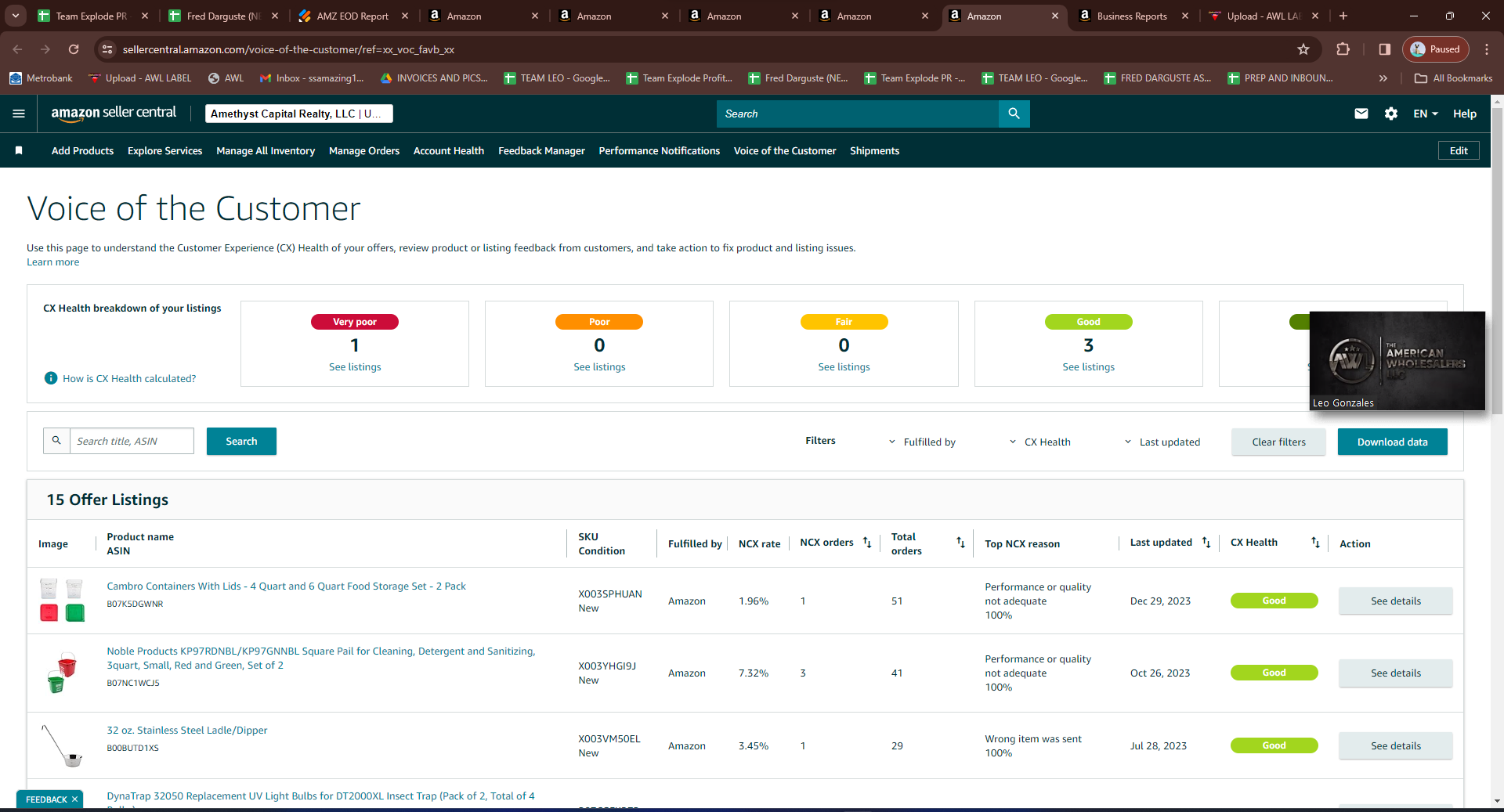Click the Poor orange badge
Viewport: 1504px width, 812px height.
[599, 322]
